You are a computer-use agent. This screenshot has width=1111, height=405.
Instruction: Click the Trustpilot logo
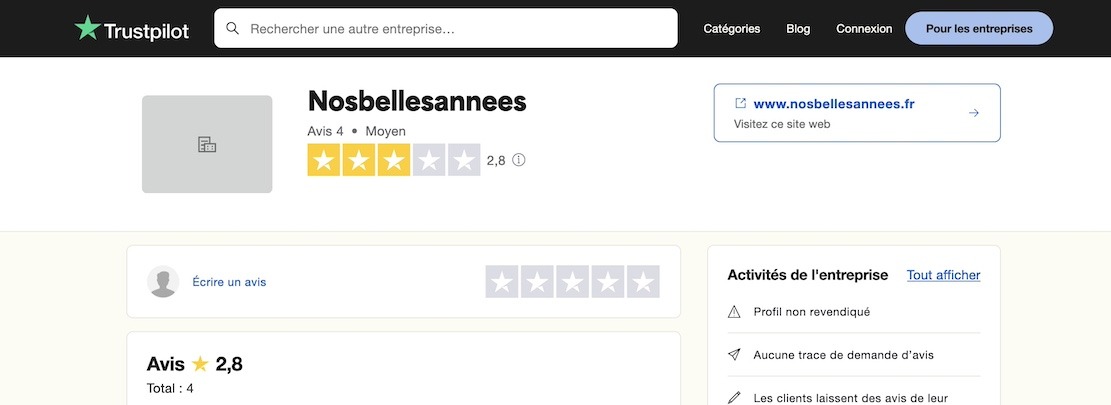131,29
